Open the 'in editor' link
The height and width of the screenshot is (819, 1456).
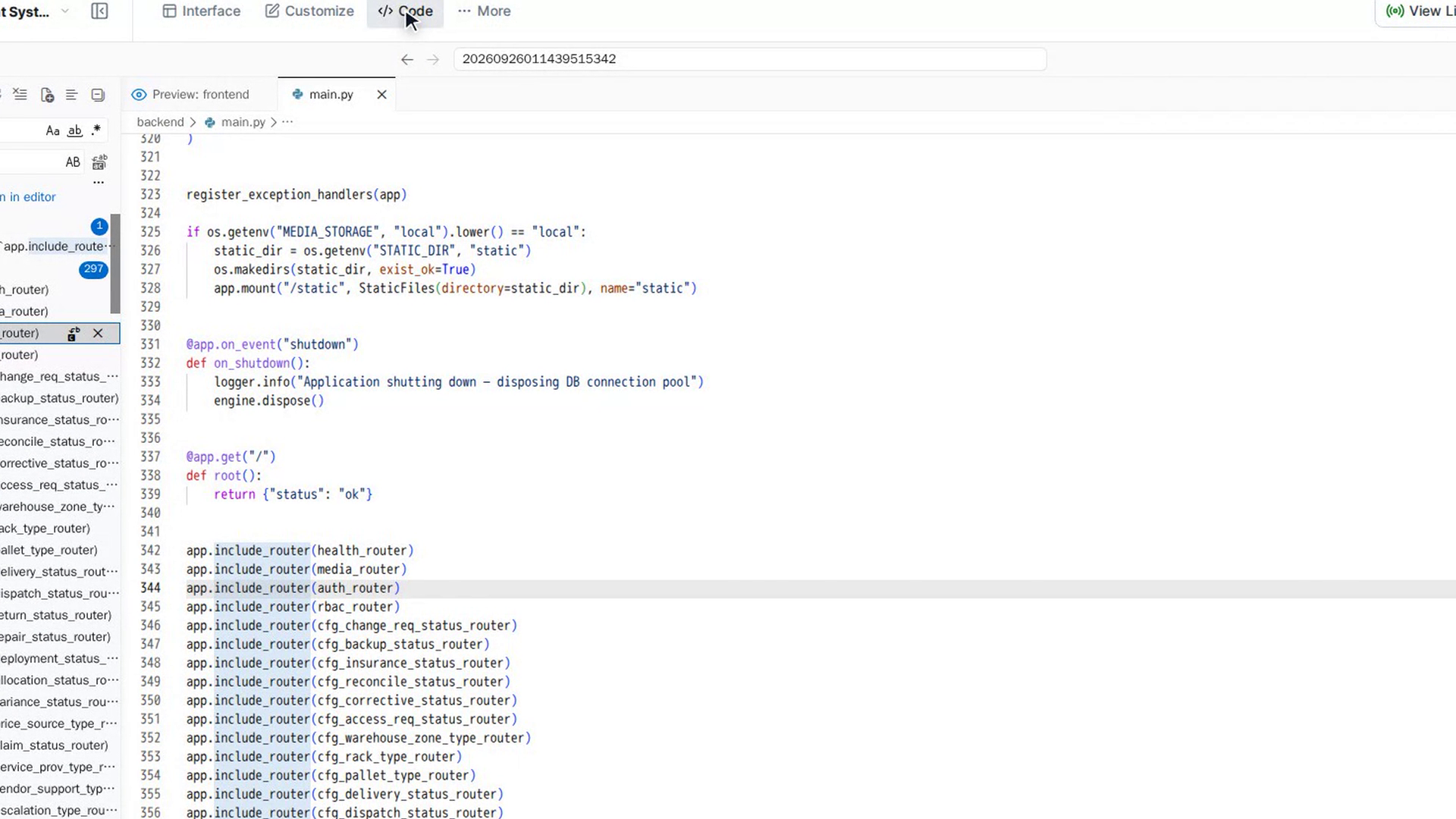pyautogui.click(x=27, y=197)
